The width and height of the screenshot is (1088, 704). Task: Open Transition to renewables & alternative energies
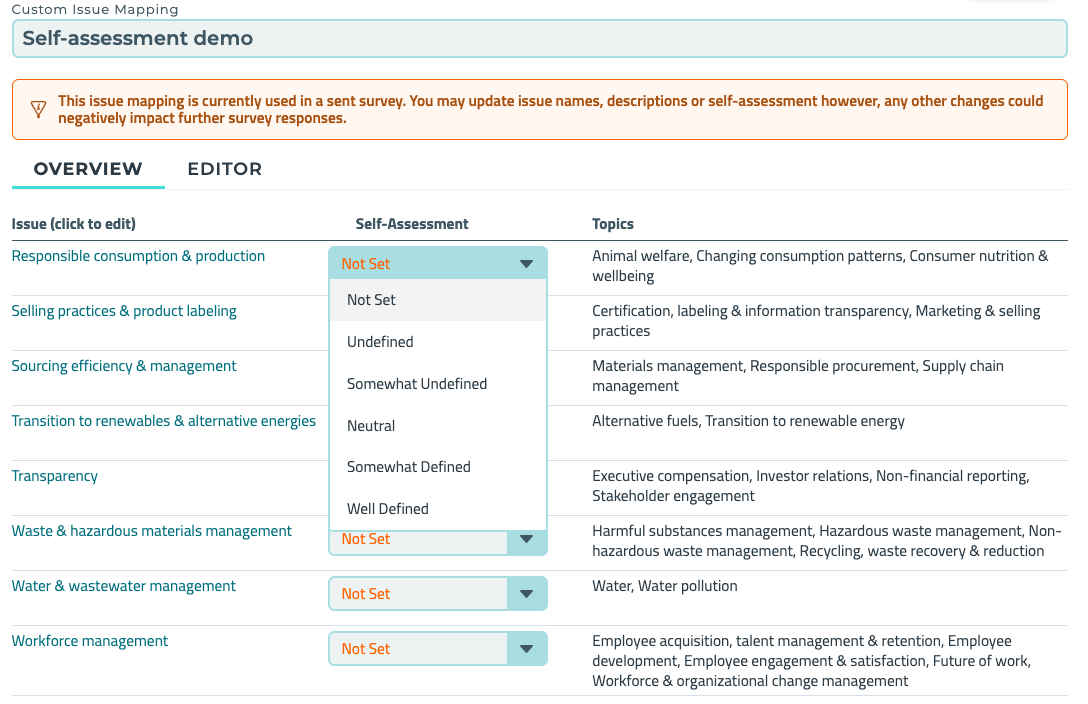(x=163, y=421)
